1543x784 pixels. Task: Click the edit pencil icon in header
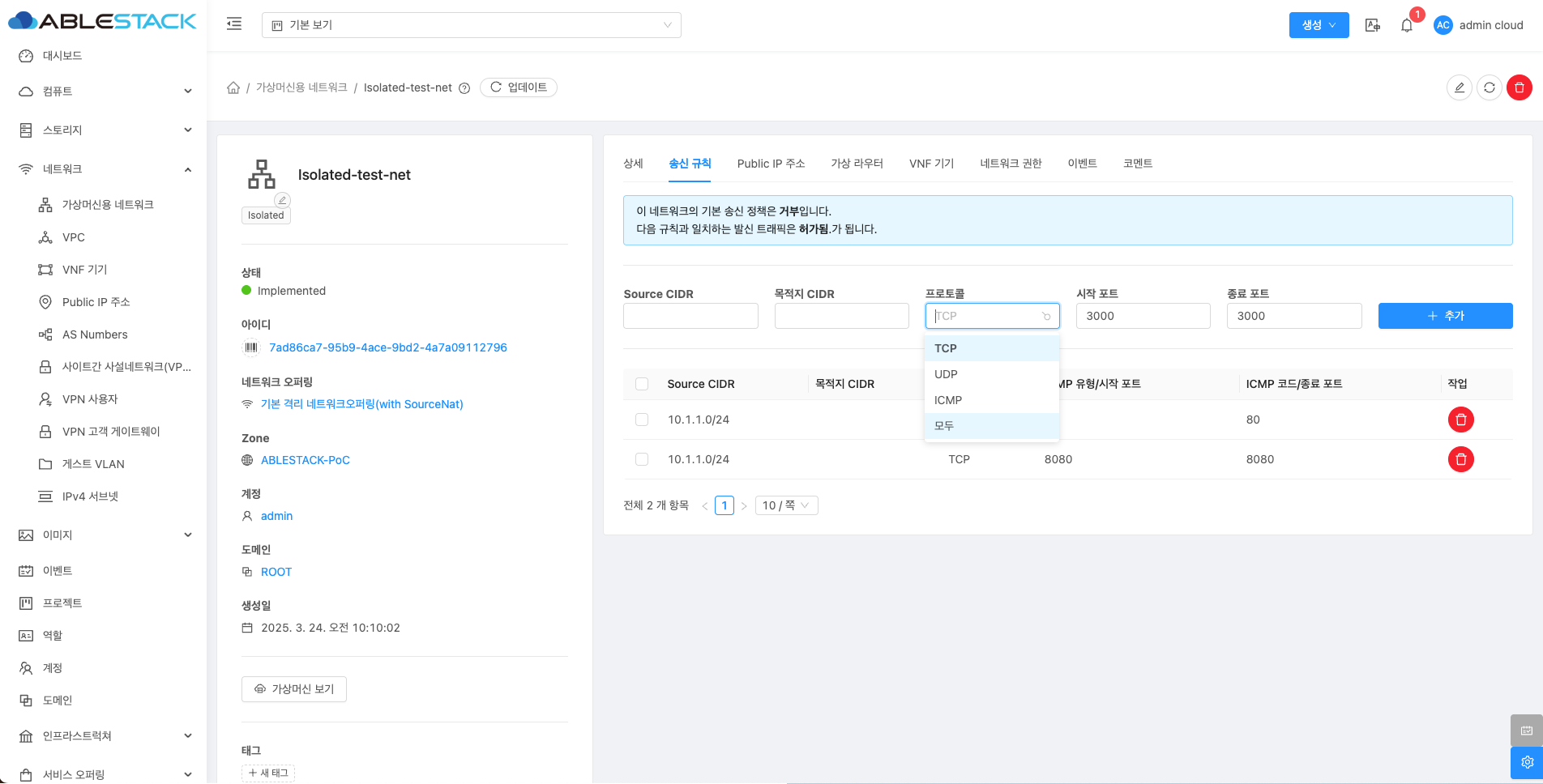pos(1459,87)
